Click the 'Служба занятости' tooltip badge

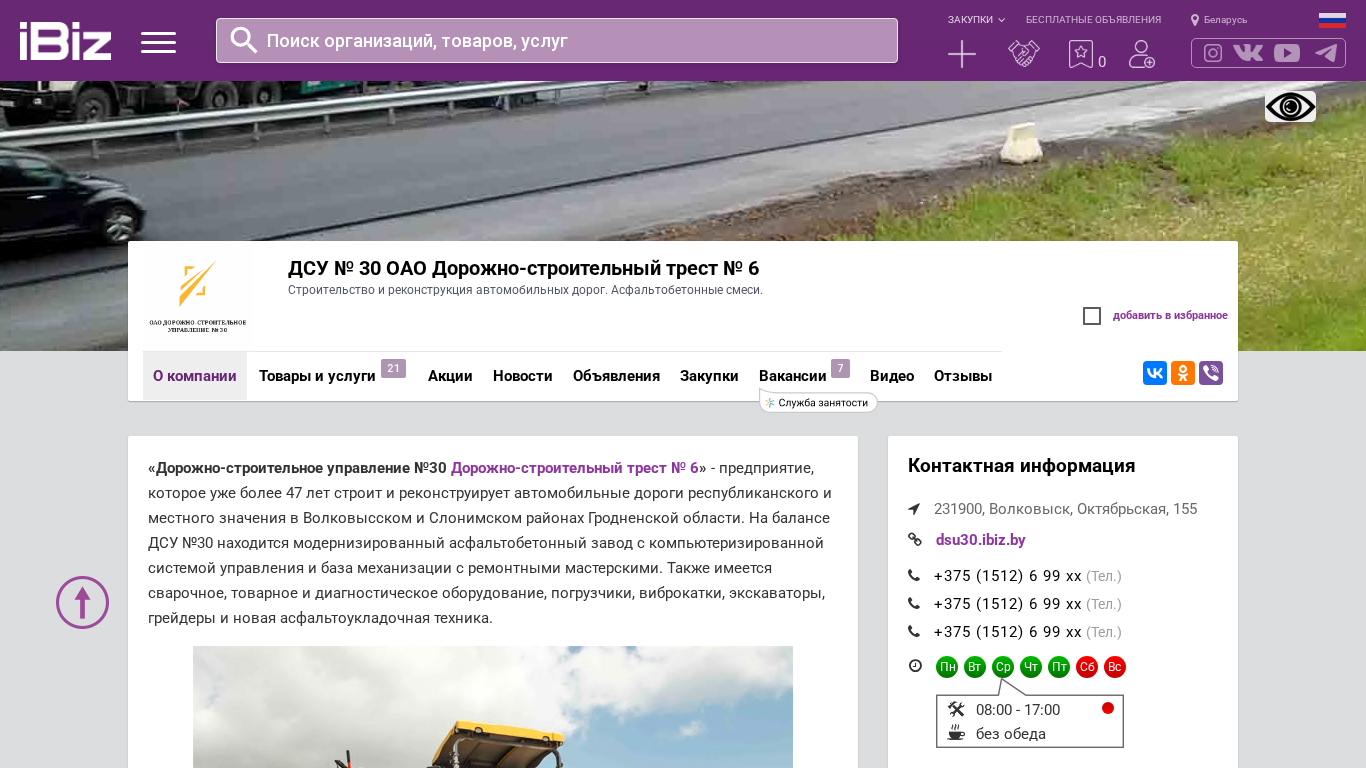pos(818,402)
